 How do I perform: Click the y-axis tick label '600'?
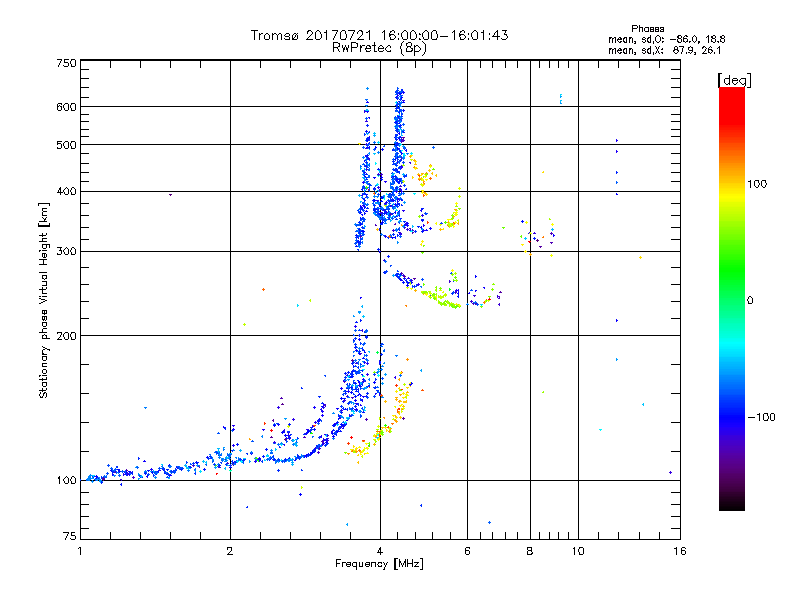point(66,107)
